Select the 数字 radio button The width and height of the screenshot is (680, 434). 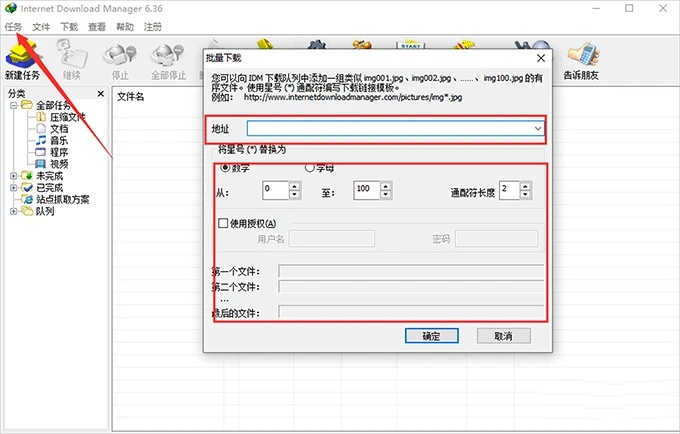pos(225,167)
